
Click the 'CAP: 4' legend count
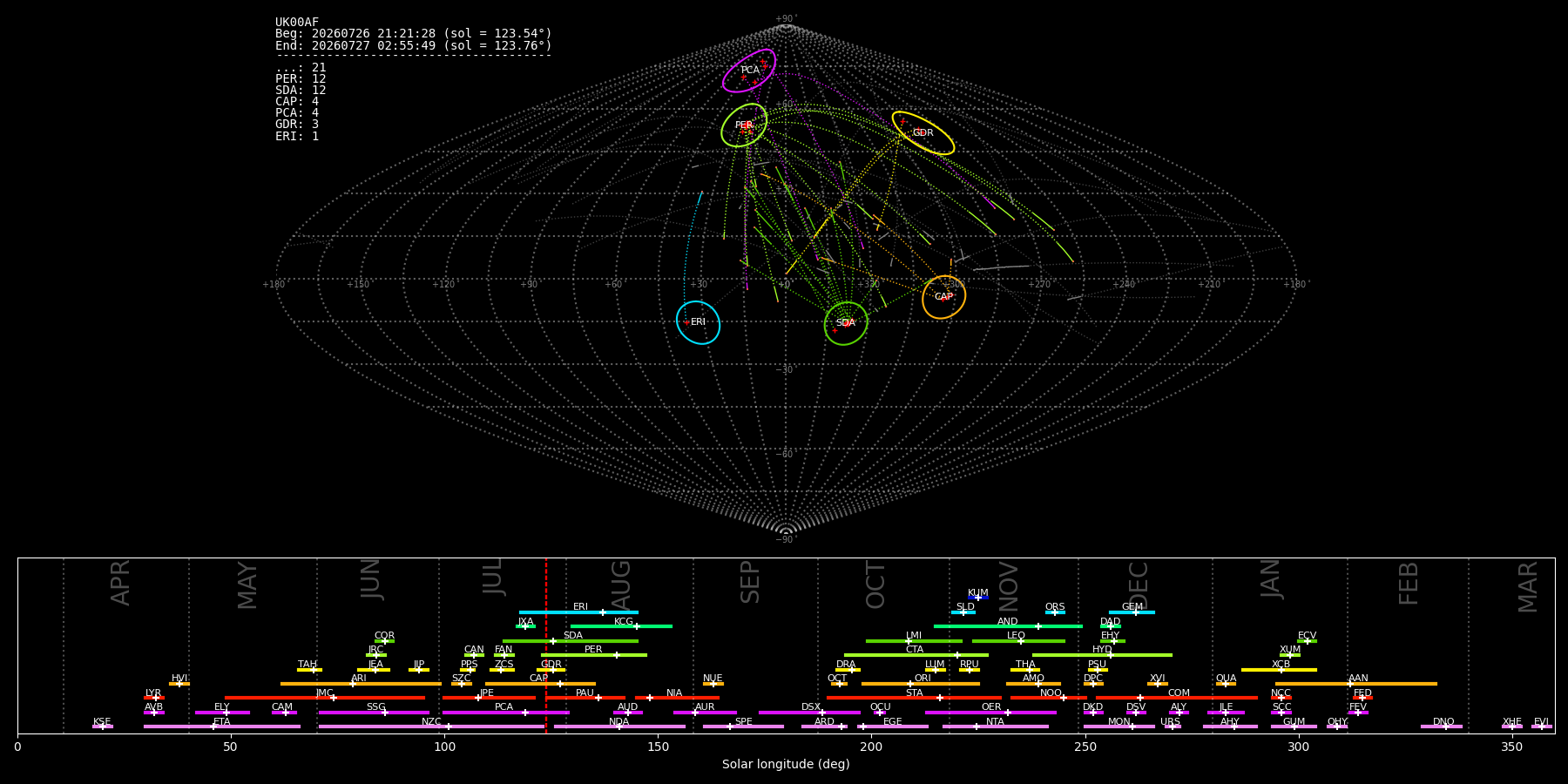[297, 102]
